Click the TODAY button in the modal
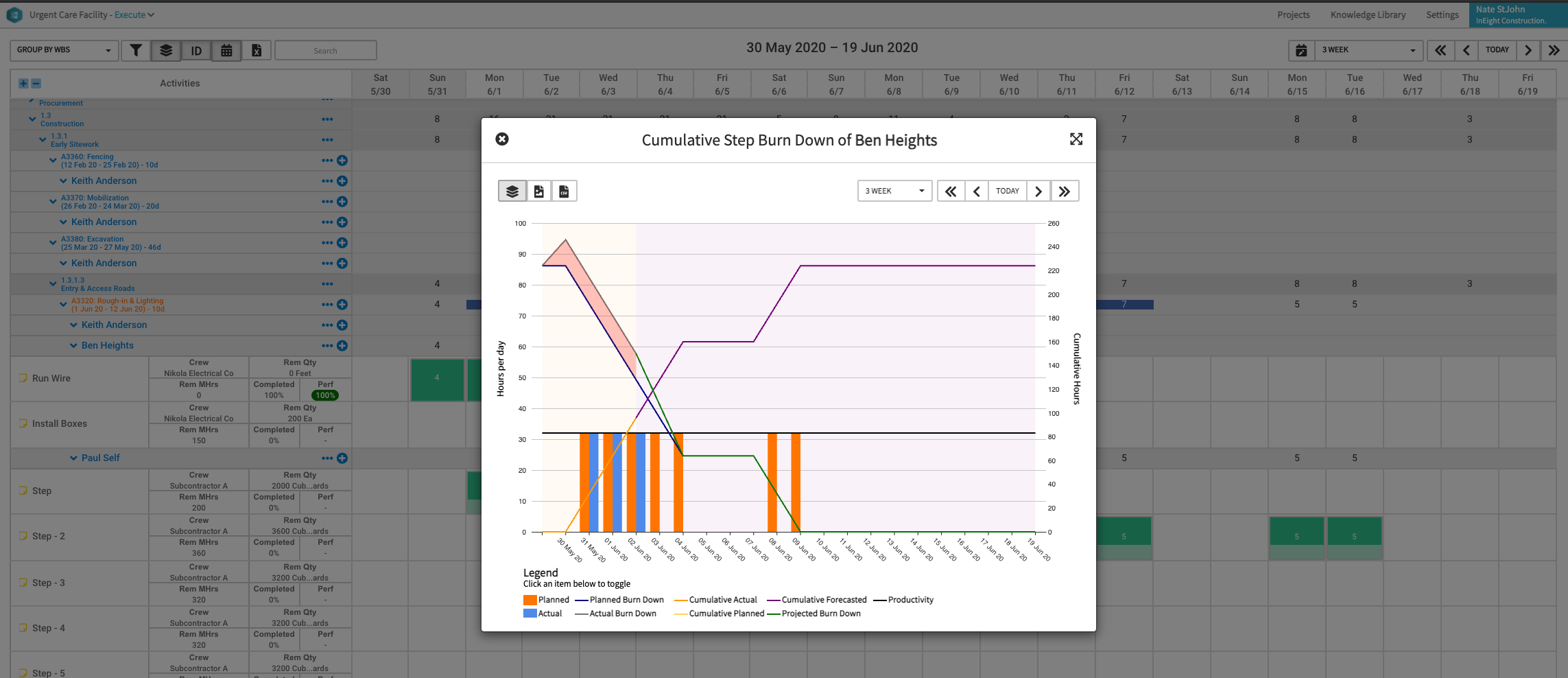 [x=1007, y=191]
